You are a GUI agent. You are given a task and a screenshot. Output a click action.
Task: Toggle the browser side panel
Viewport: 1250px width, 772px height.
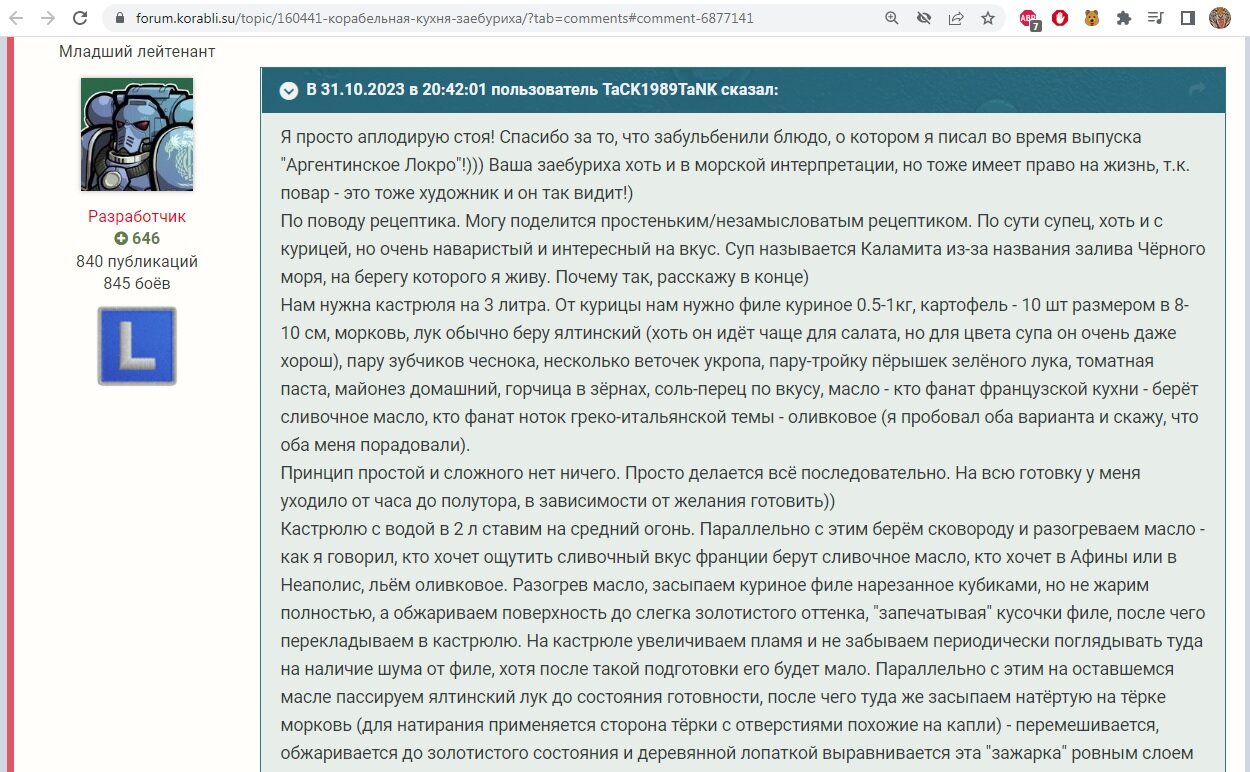pyautogui.click(x=1188, y=18)
